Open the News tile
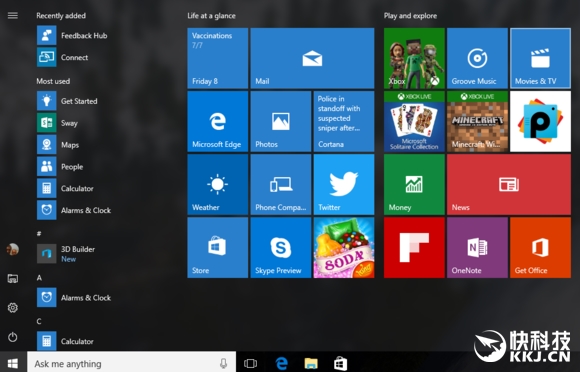Viewport: 580px width, 372px height. pos(509,185)
